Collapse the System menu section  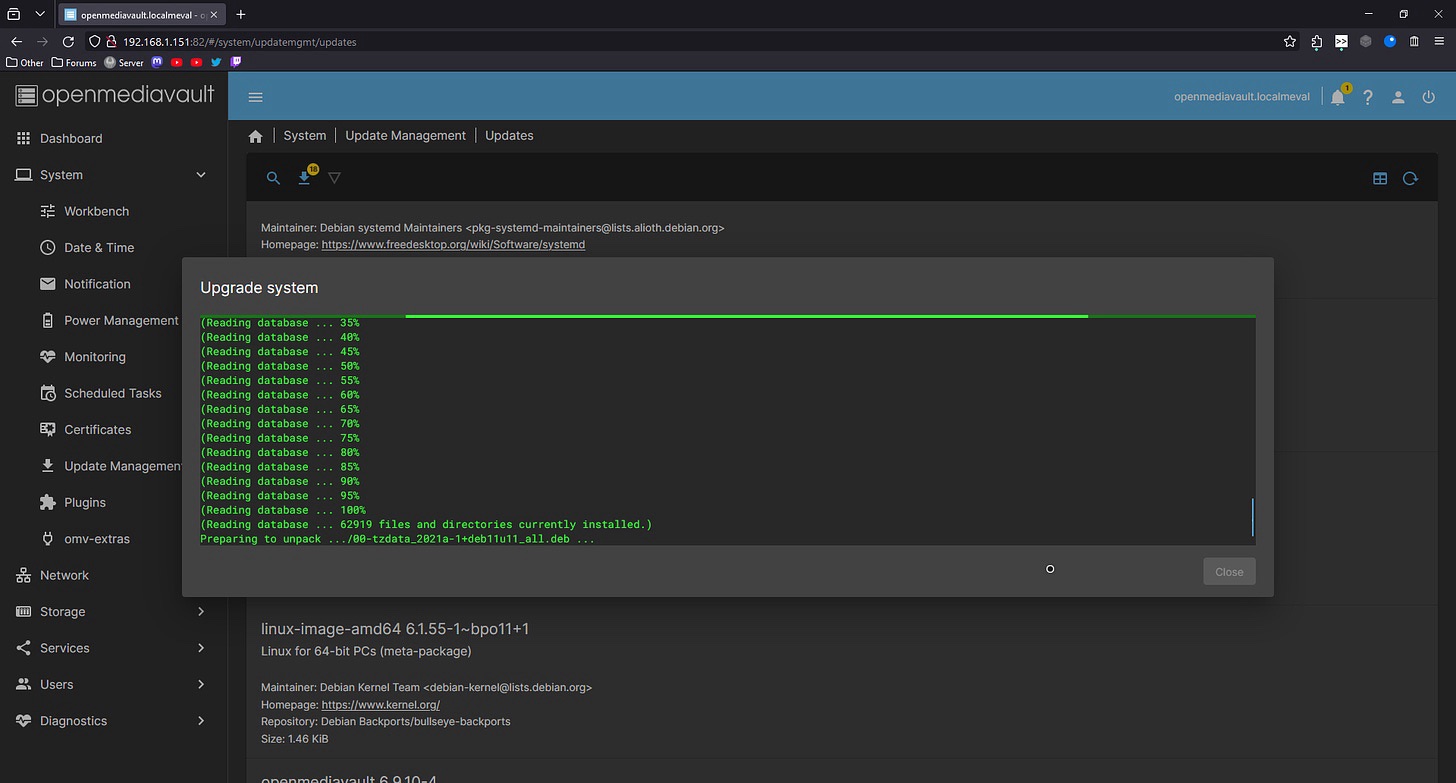tap(200, 175)
